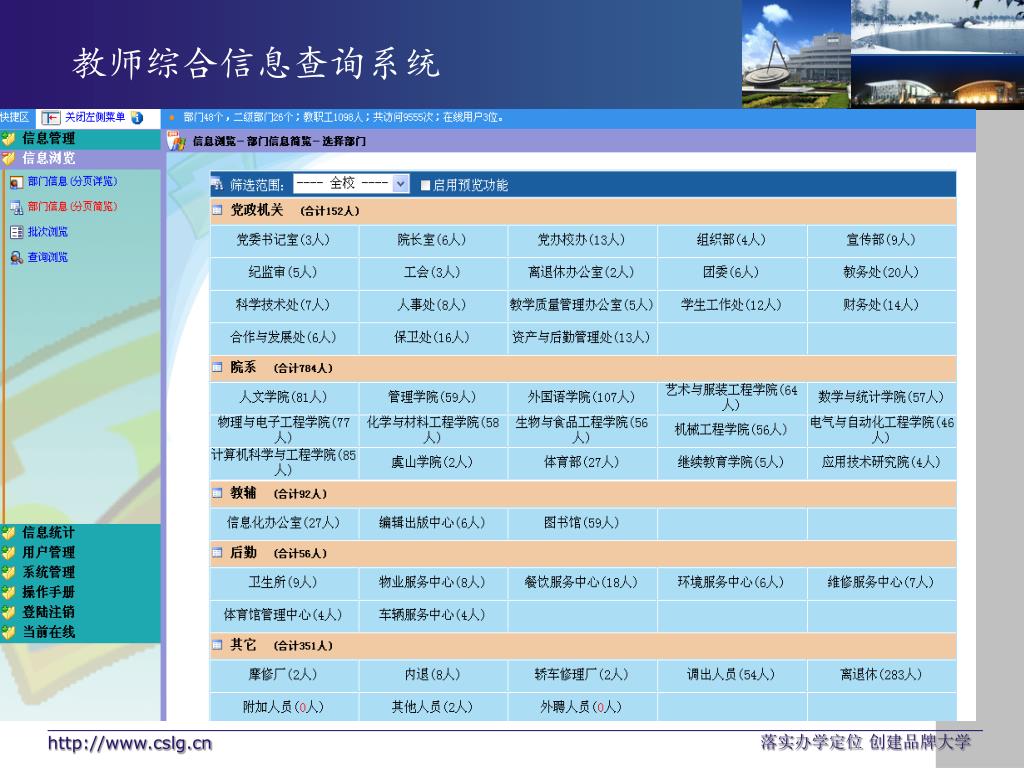Select department 财务处(14人)
Image resolution: width=1024 pixels, height=768 pixels.
pyautogui.click(x=881, y=305)
